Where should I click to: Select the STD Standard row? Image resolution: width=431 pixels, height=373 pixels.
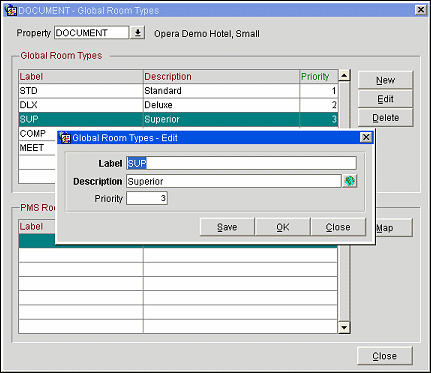(178, 91)
